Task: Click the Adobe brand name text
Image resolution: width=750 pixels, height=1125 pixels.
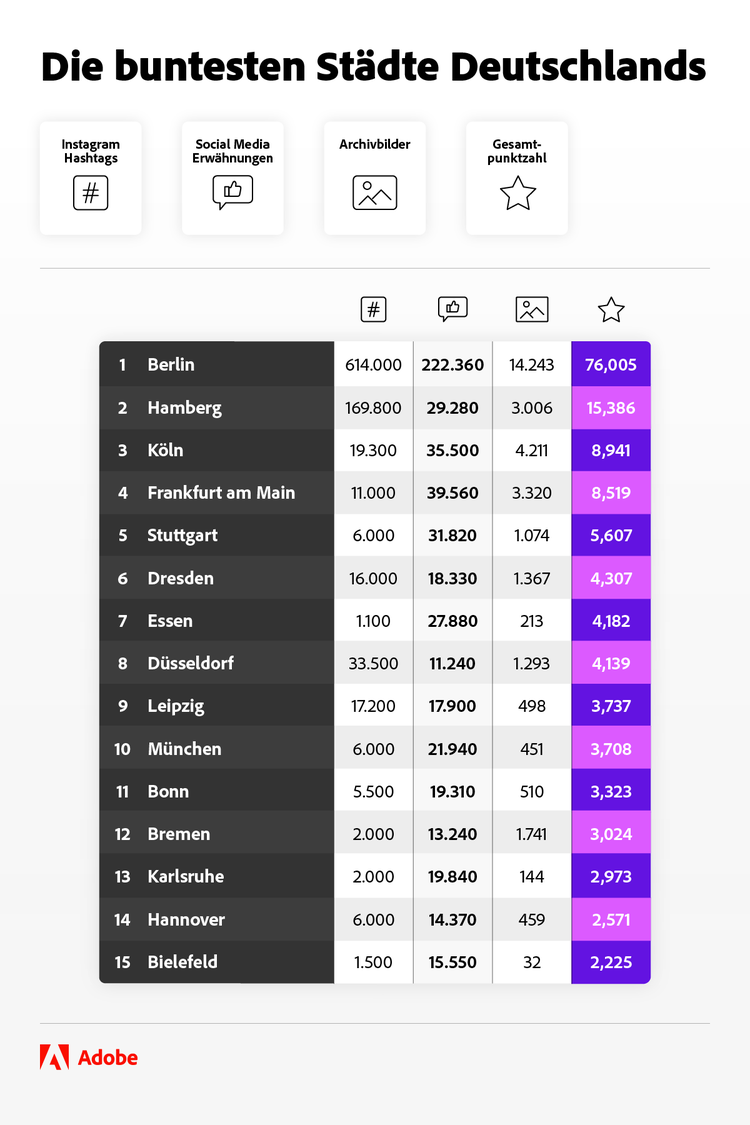Action: [107, 1057]
